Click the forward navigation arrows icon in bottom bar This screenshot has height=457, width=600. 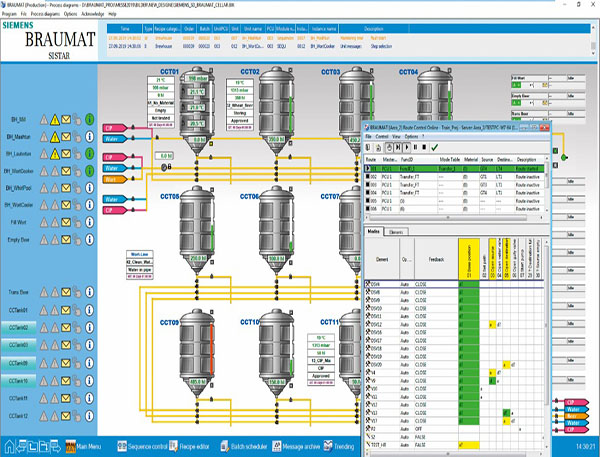click(x=55, y=446)
